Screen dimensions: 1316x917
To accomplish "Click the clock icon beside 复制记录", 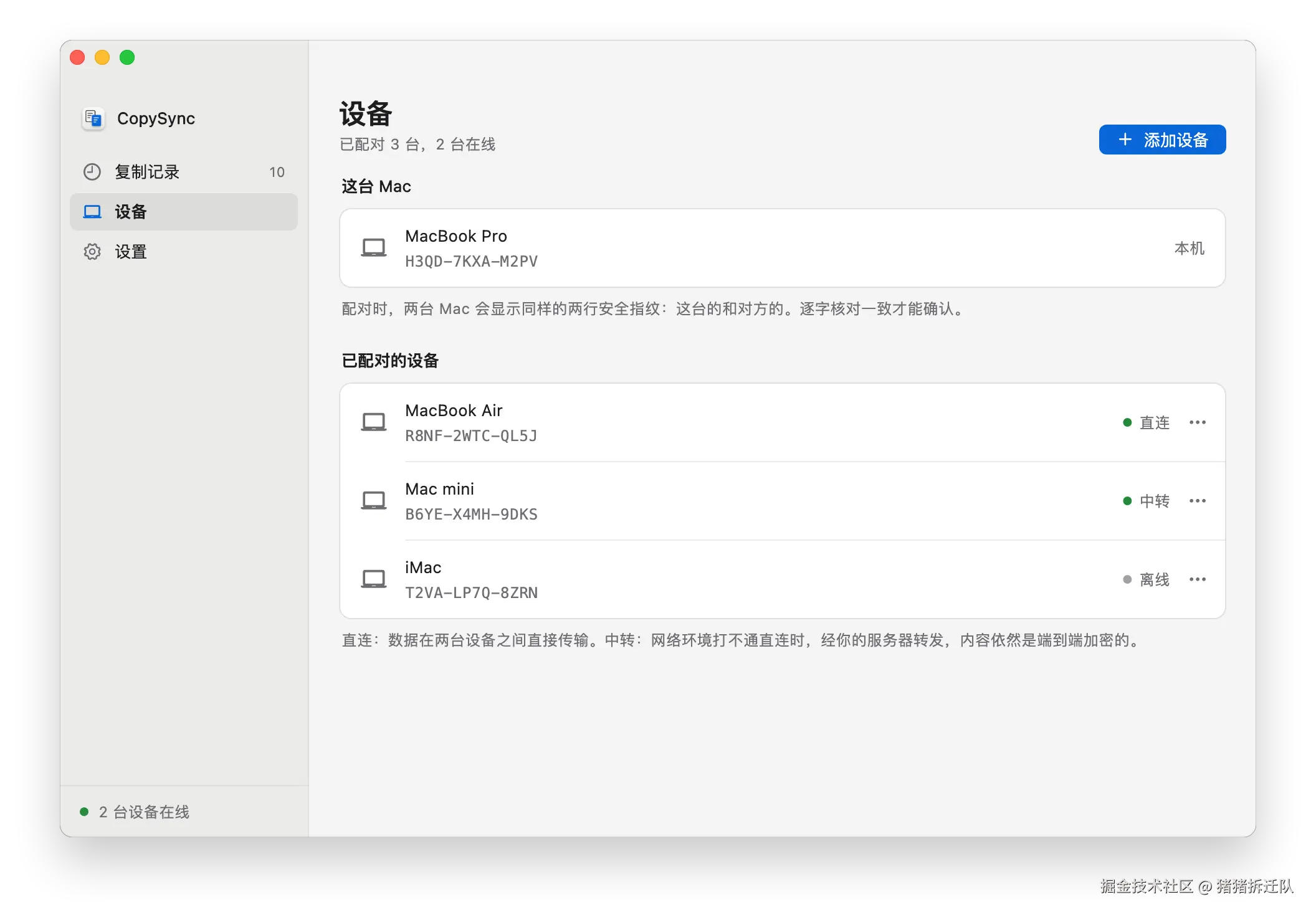I will [x=92, y=172].
